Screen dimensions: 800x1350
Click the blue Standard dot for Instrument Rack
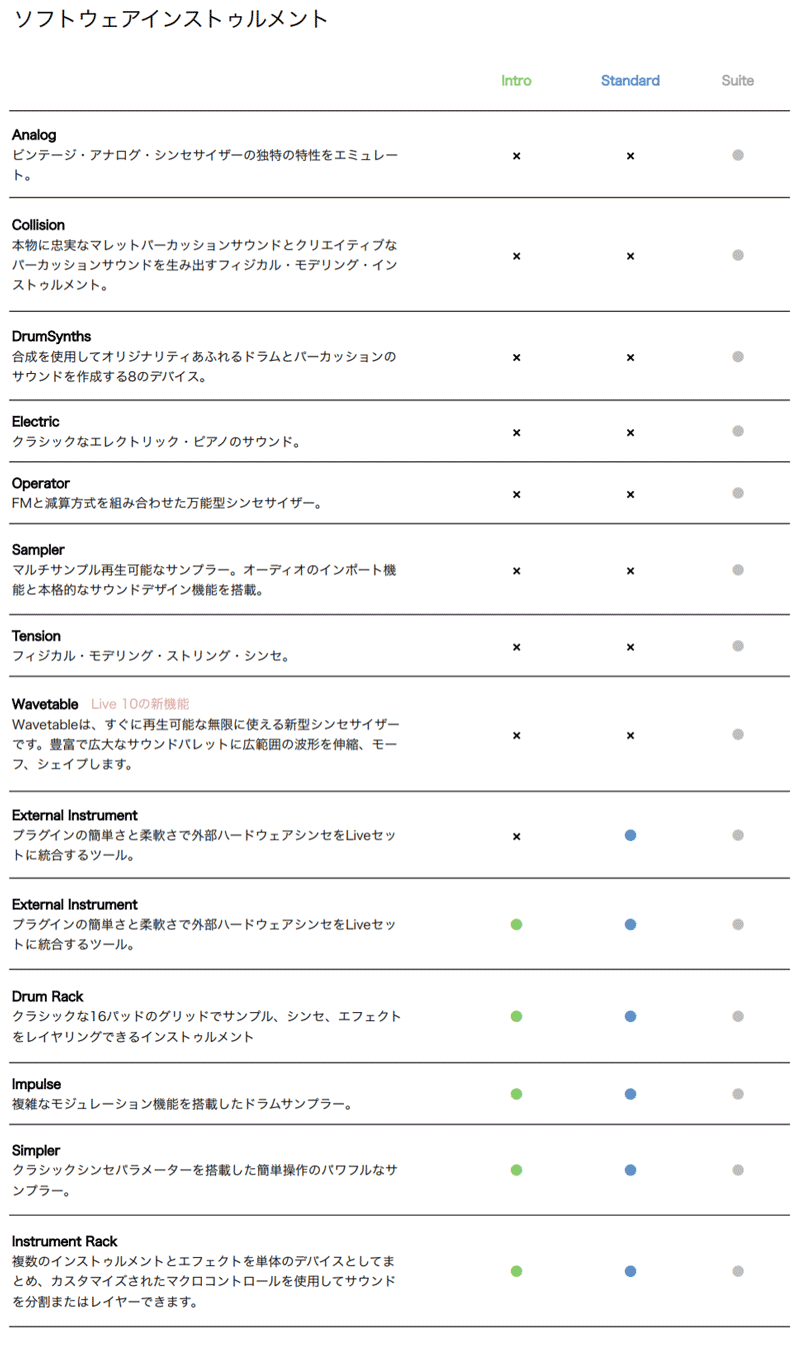630,1271
